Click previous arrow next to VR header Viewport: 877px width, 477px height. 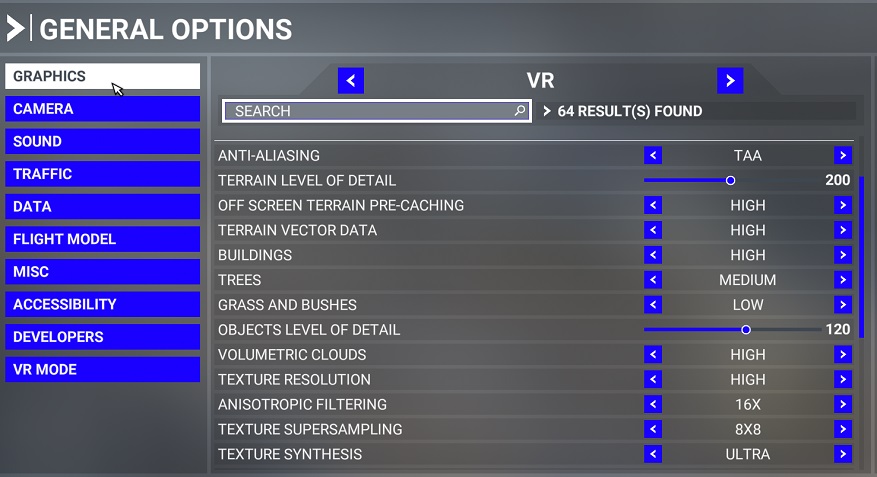click(x=351, y=81)
